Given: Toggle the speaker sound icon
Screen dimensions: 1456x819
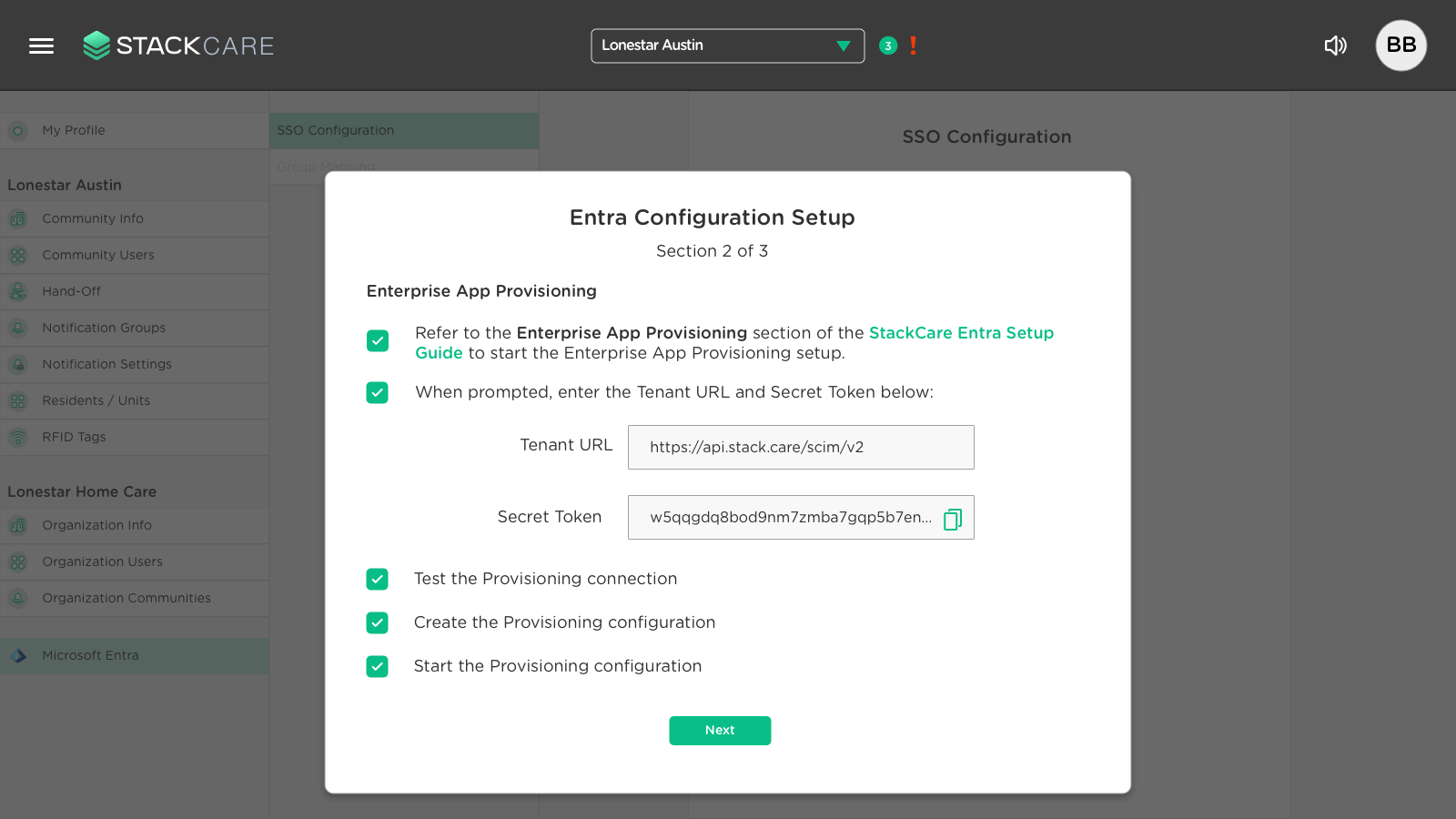Looking at the screenshot, I should [x=1335, y=45].
